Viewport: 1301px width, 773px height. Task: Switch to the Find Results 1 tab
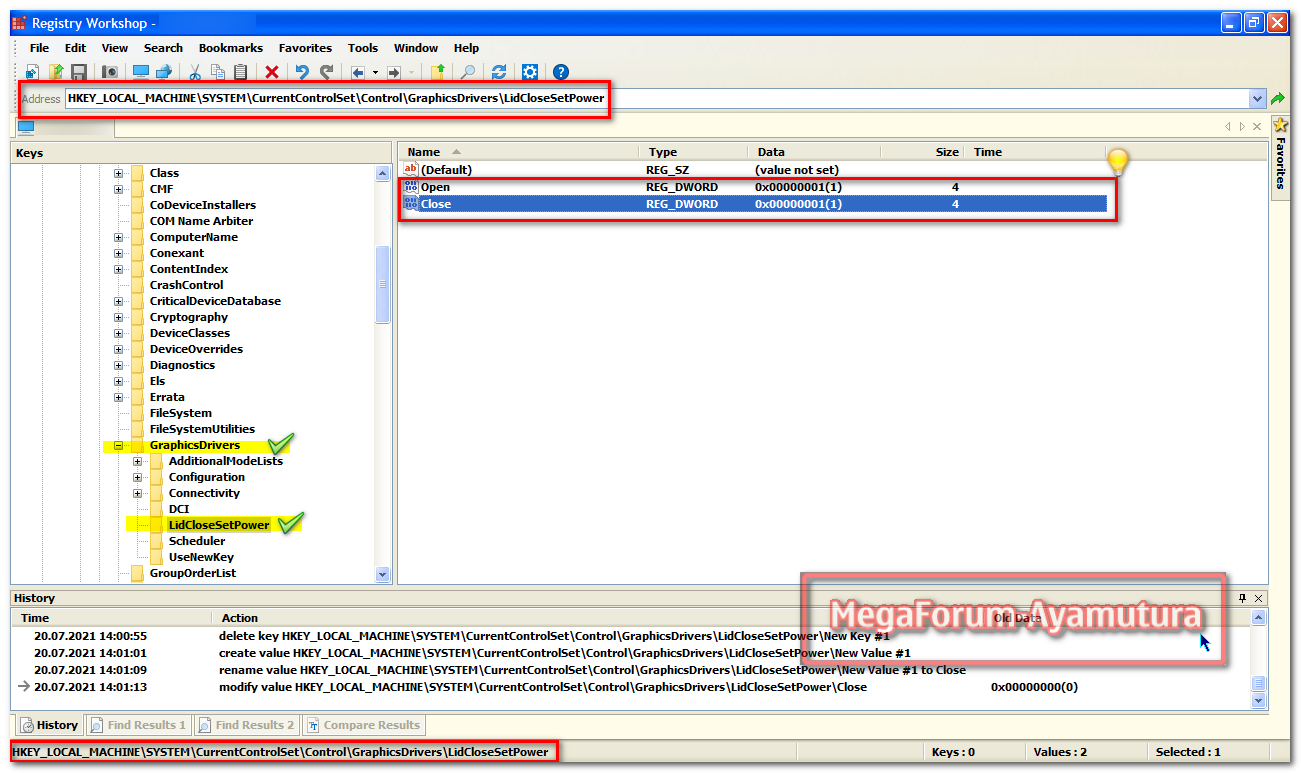[138, 725]
